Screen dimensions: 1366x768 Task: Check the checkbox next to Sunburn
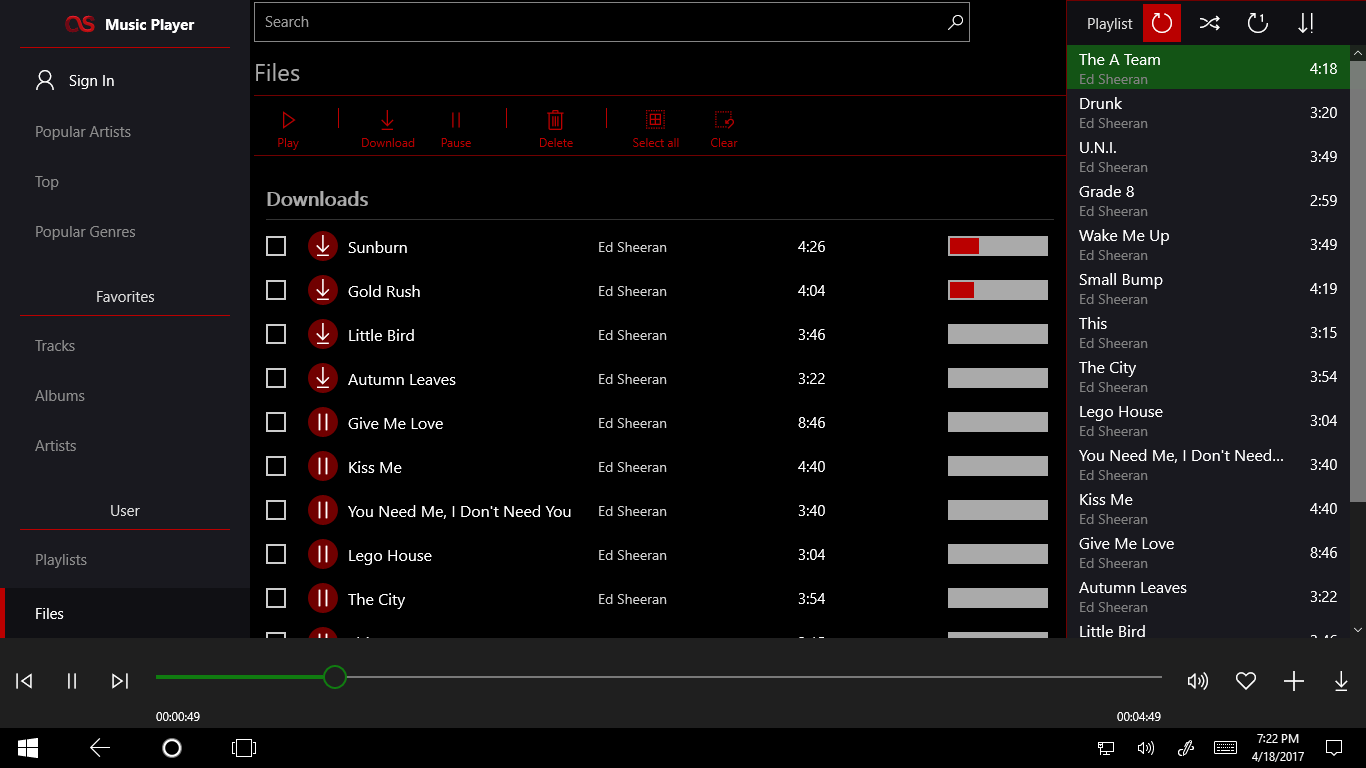click(x=276, y=245)
